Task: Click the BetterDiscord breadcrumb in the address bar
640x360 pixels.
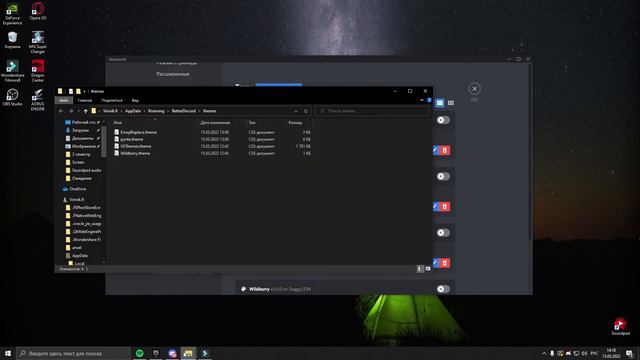Action: pos(184,111)
